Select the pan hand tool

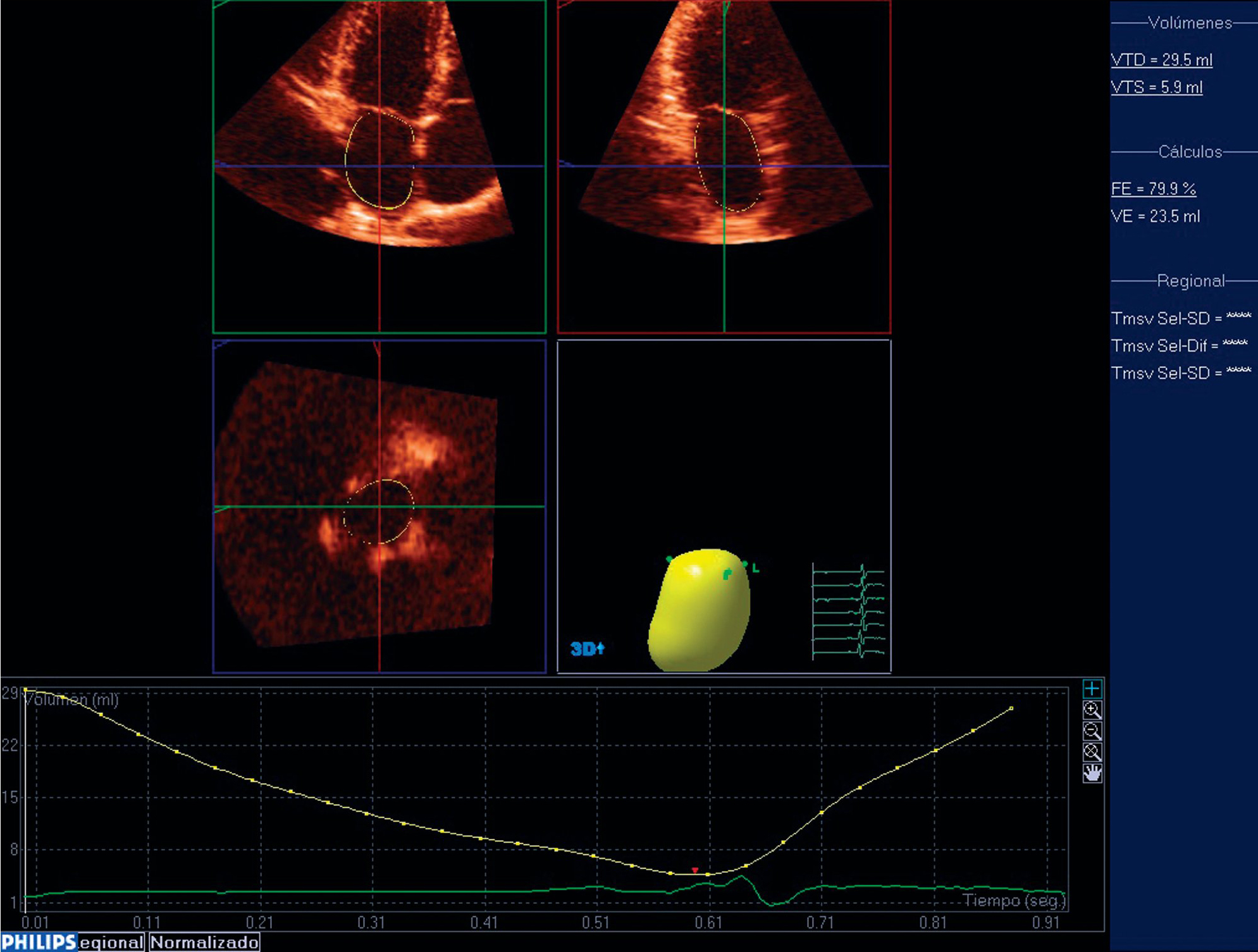coord(1092,773)
